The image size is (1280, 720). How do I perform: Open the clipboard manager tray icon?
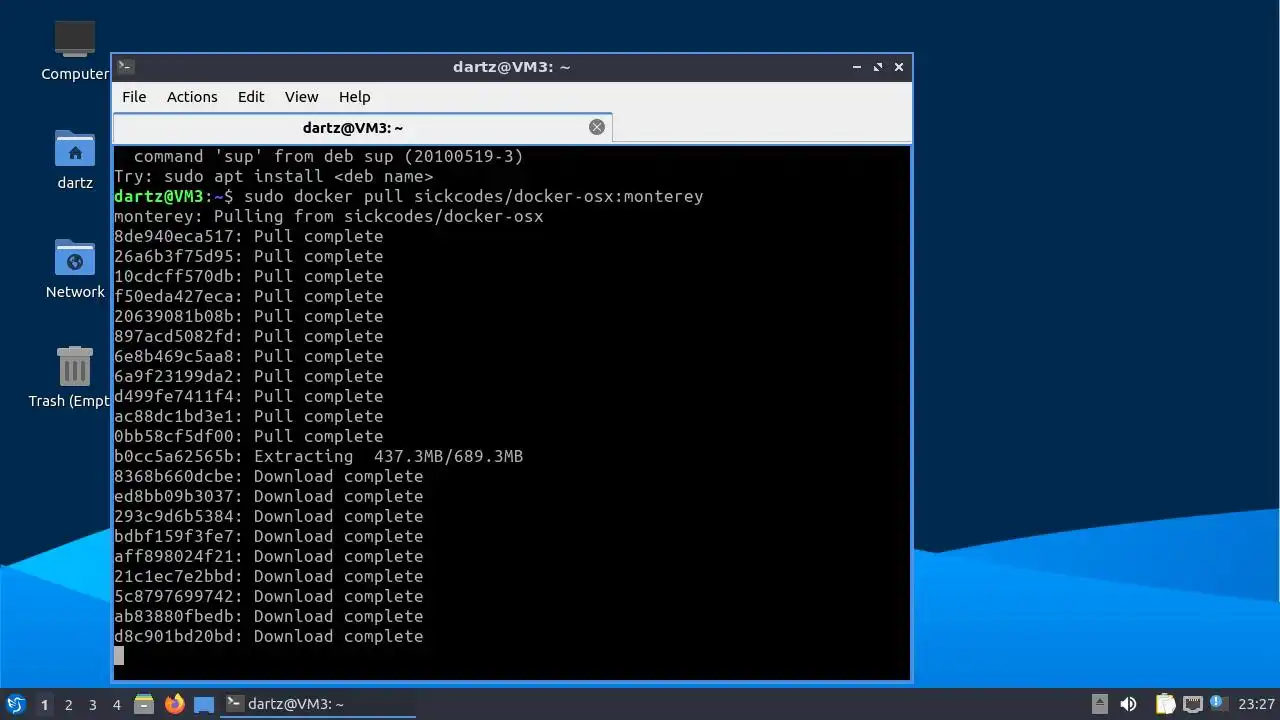(x=1165, y=704)
